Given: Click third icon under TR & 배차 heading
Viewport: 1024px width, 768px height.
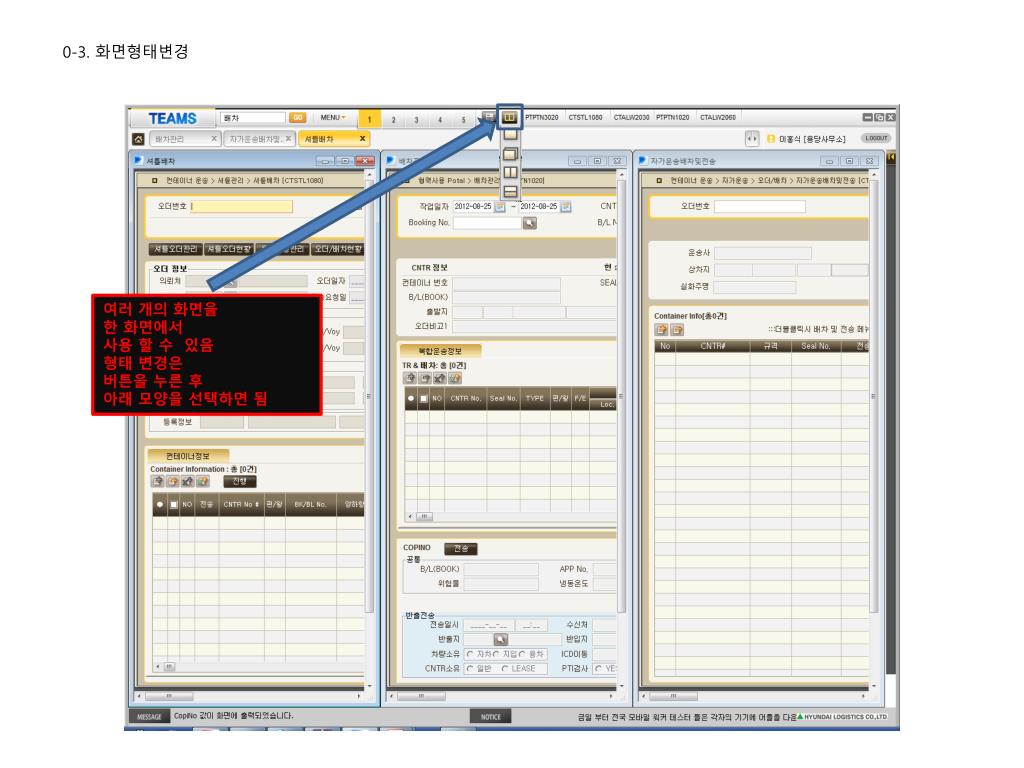Looking at the screenshot, I should [440, 378].
